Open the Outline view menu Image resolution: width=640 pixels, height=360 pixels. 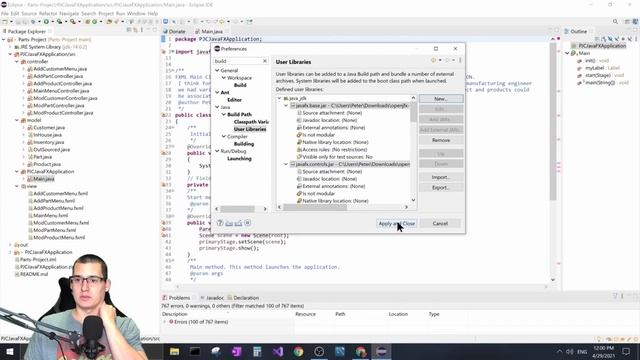[x=636, y=39]
